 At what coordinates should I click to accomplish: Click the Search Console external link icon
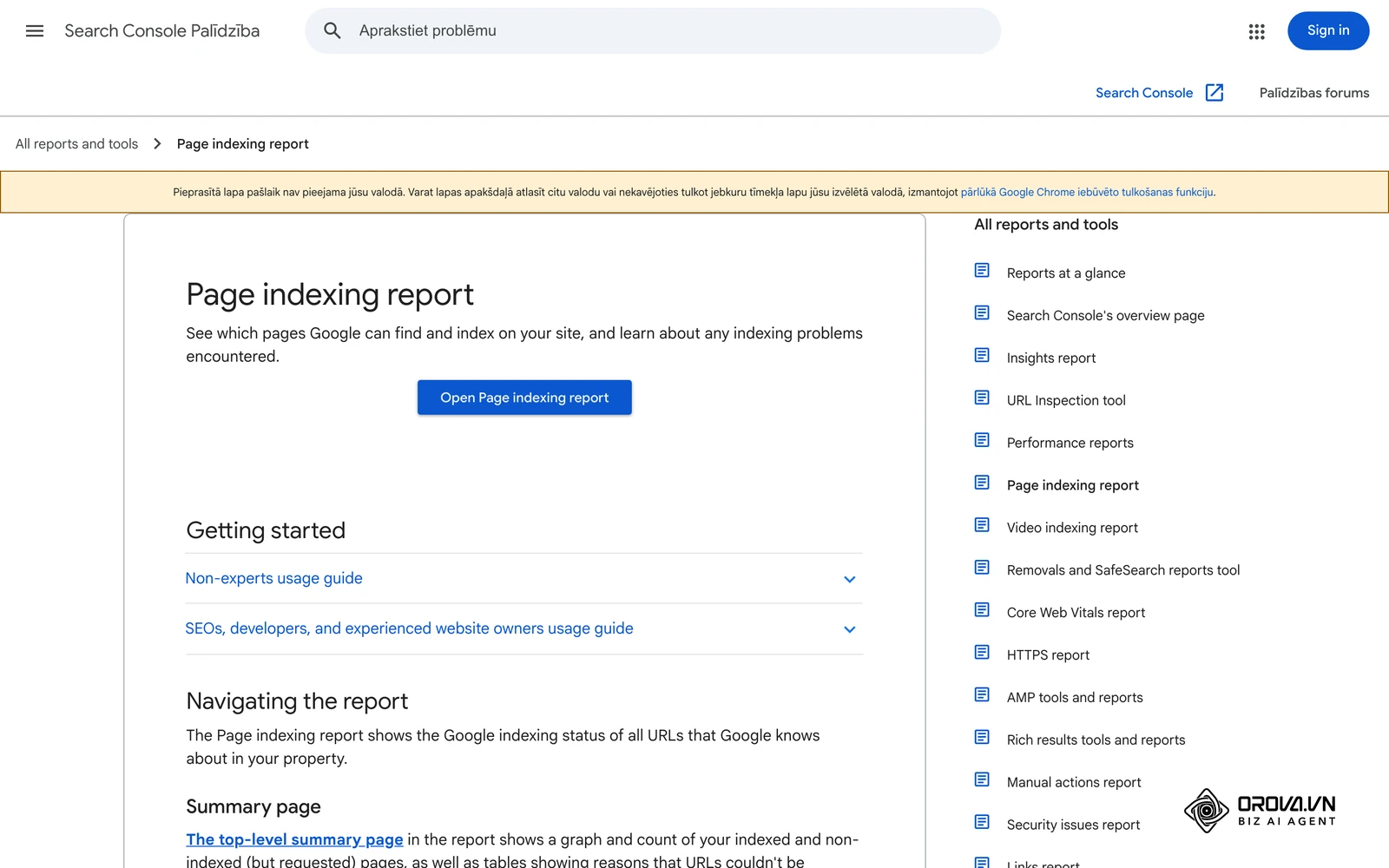point(1215,93)
